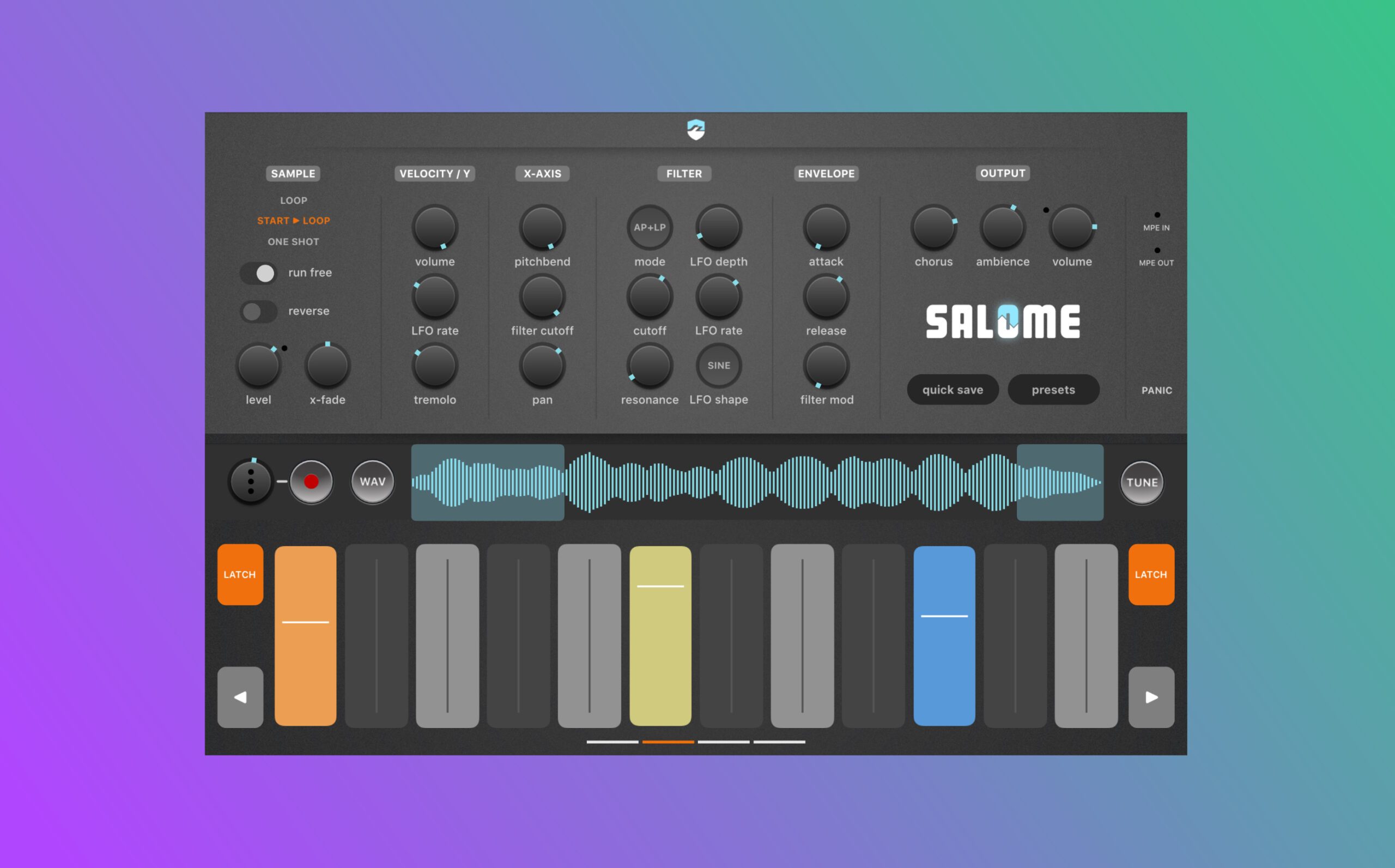Image resolution: width=1395 pixels, height=868 pixels.
Task: Click the WAV import button
Action: pyautogui.click(x=373, y=482)
